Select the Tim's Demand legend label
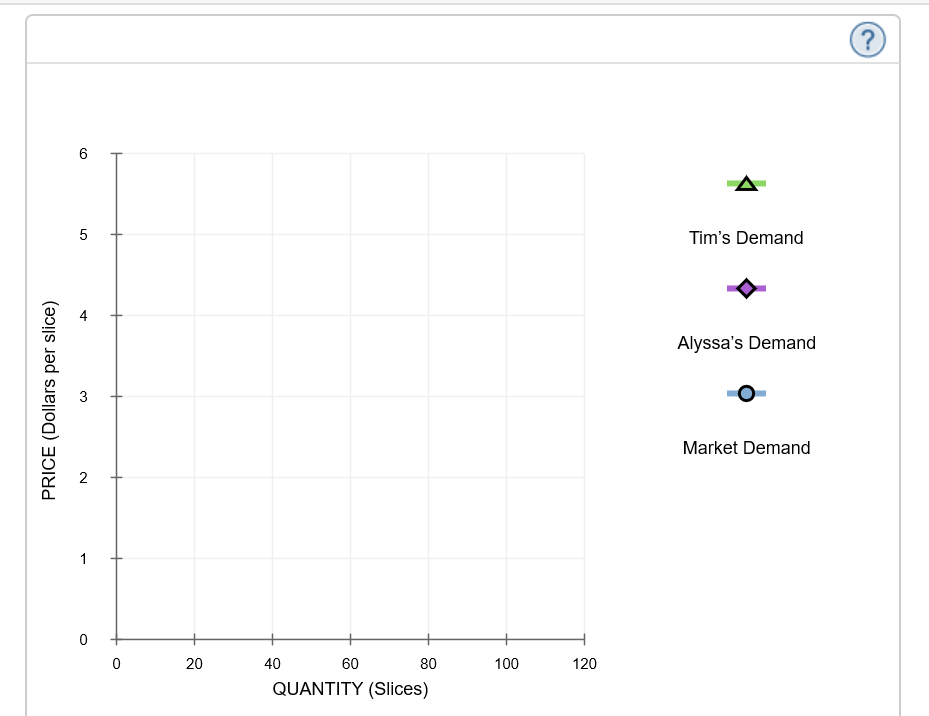This screenshot has width=929, height=716. coord(744,238)
